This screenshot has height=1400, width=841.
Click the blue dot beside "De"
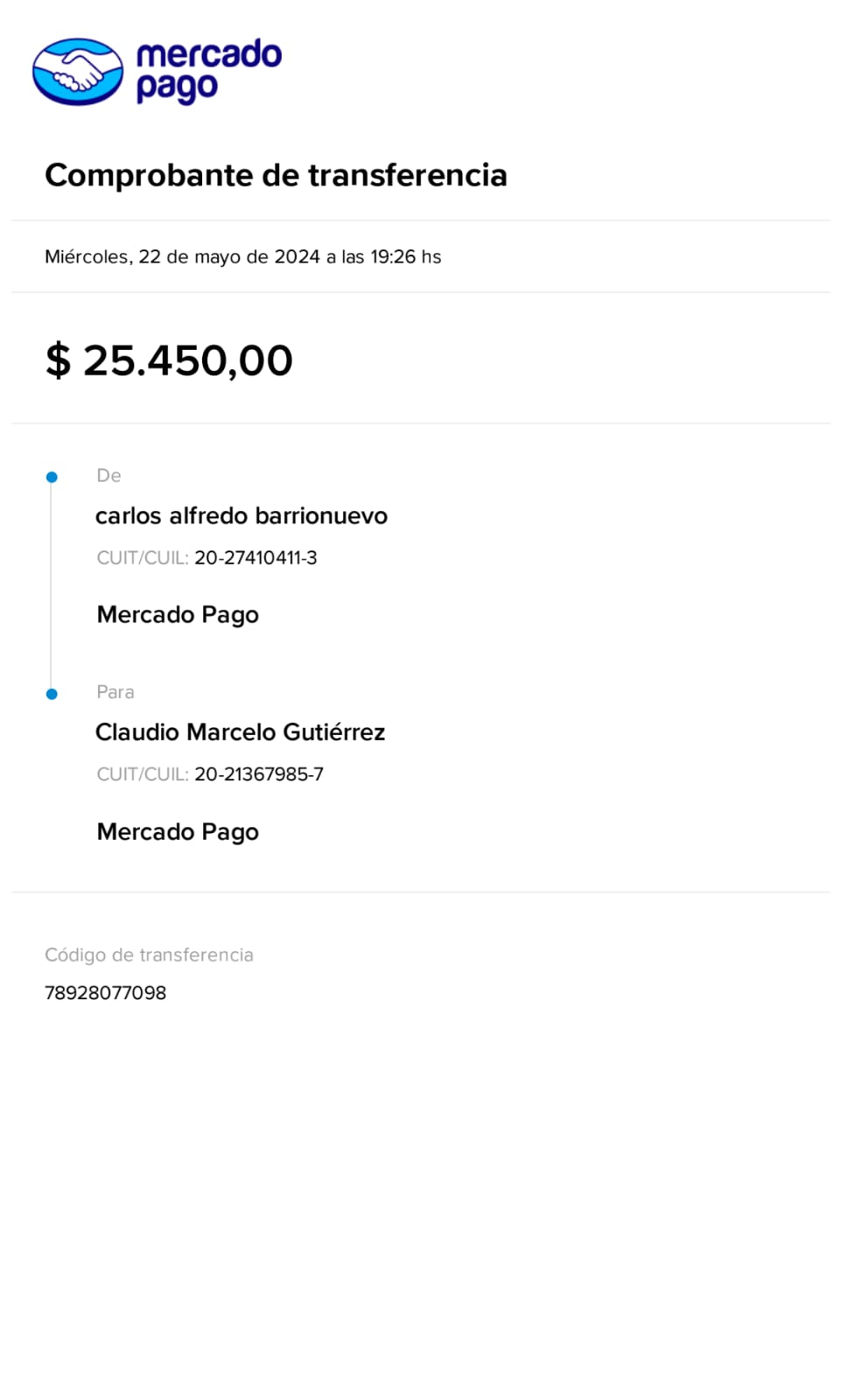click(x=52, y=477)
